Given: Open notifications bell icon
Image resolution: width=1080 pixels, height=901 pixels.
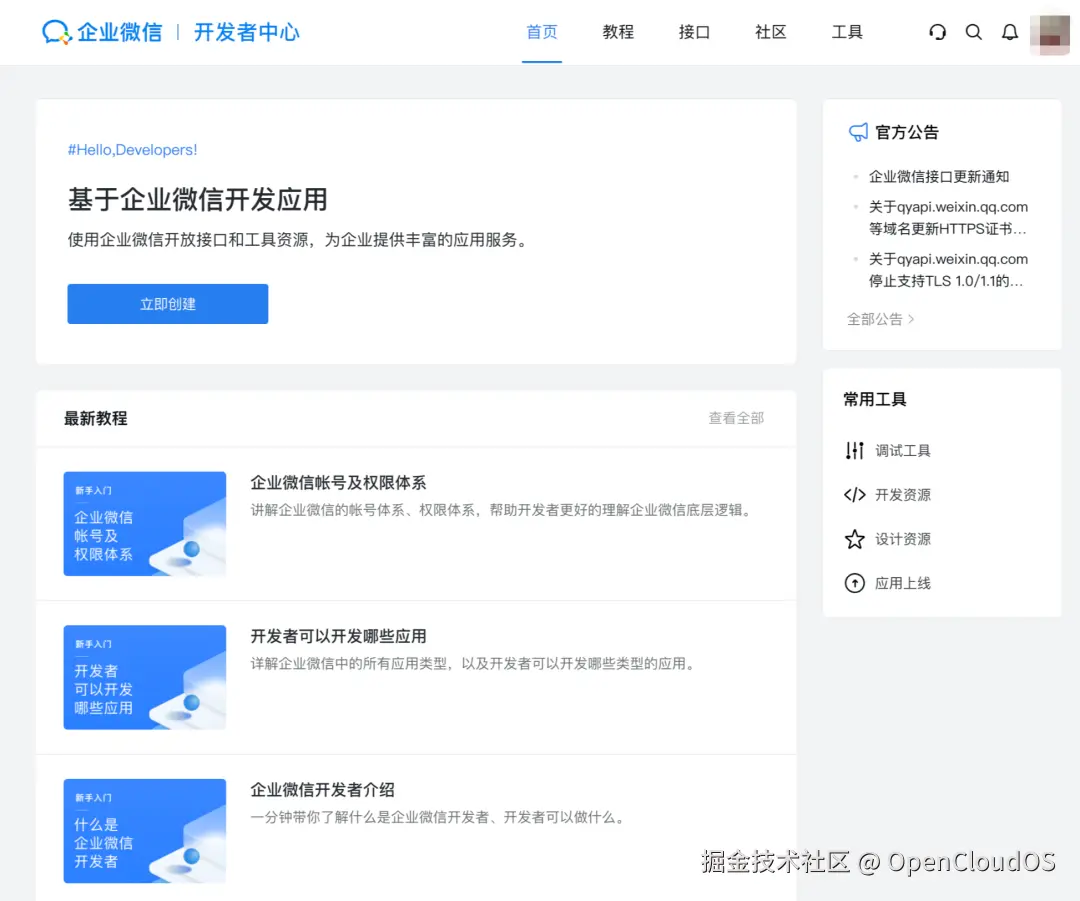Looking at the screenshot, I should point(1010,32).
